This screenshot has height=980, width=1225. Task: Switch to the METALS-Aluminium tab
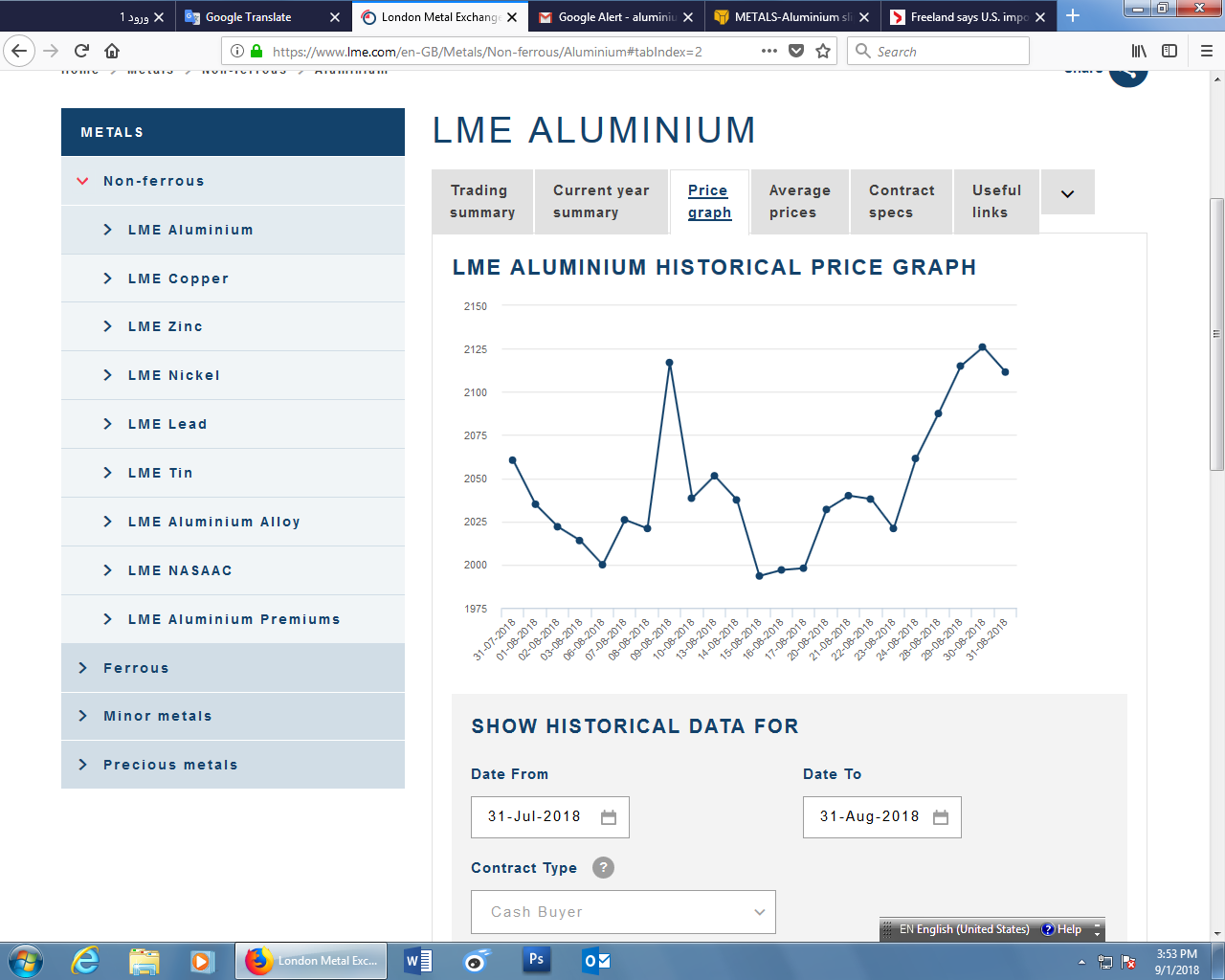coord(792,17)
